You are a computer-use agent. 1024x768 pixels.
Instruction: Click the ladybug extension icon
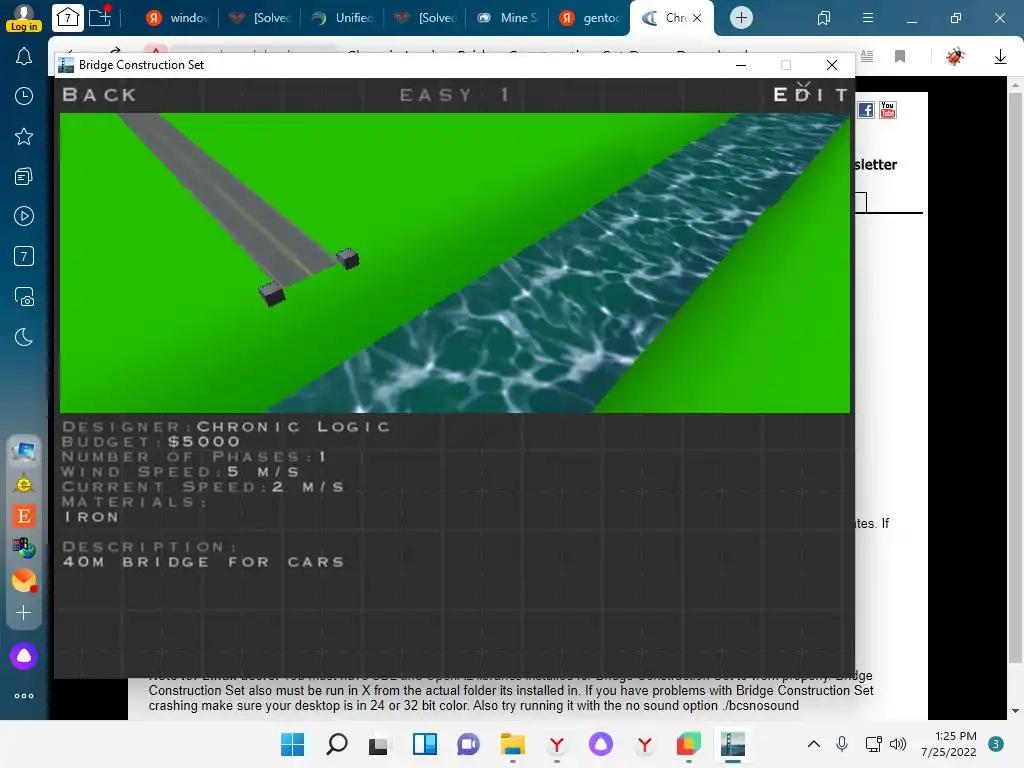955,56
